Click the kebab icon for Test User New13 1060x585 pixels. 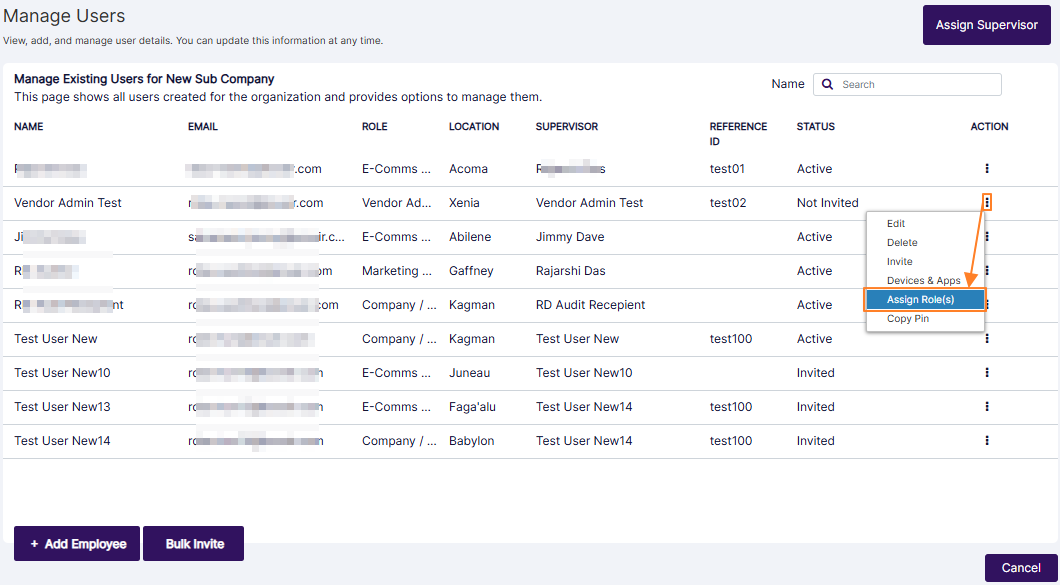(986, 407)
